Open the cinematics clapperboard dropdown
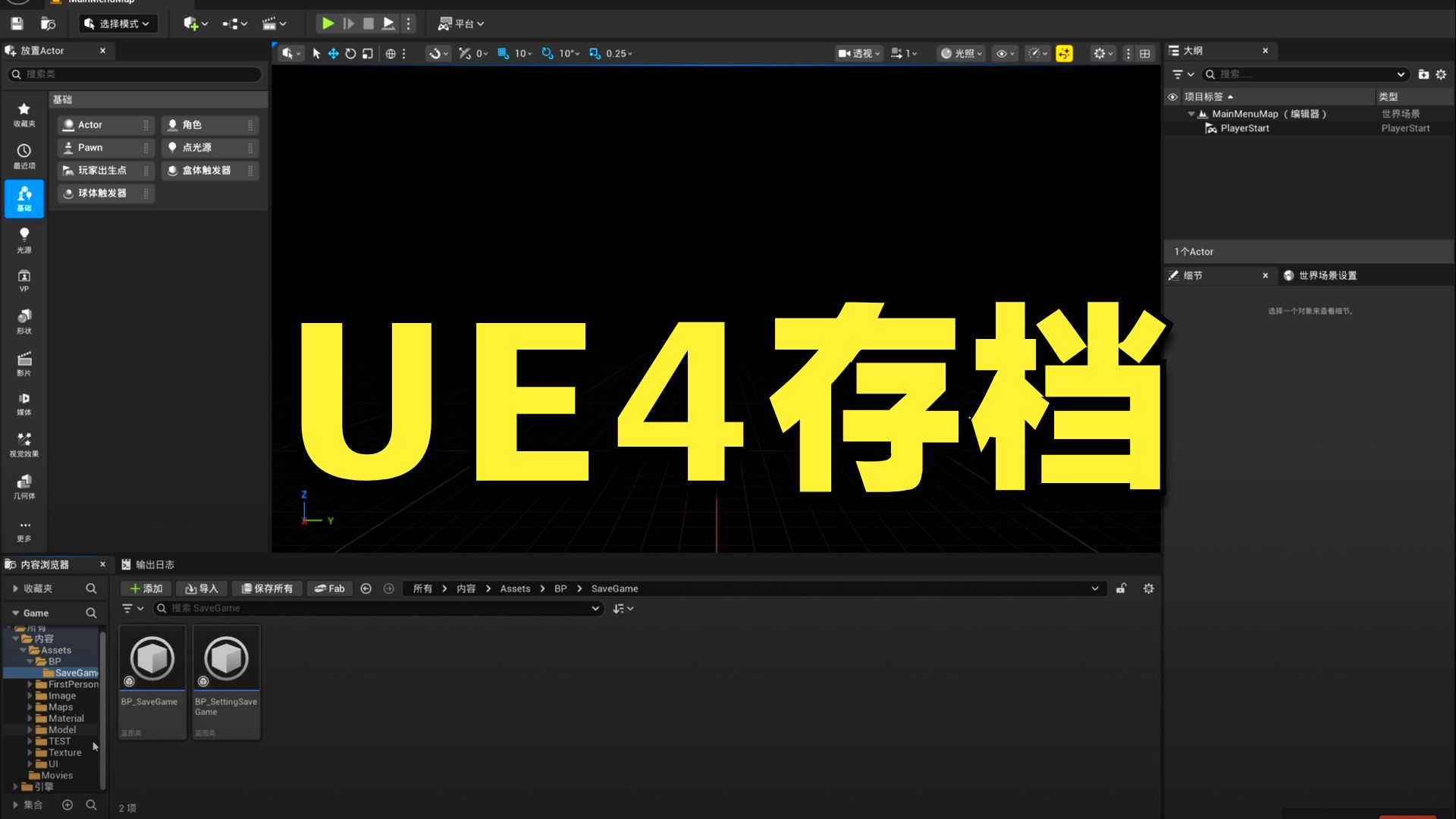 [x=274, y=24]
